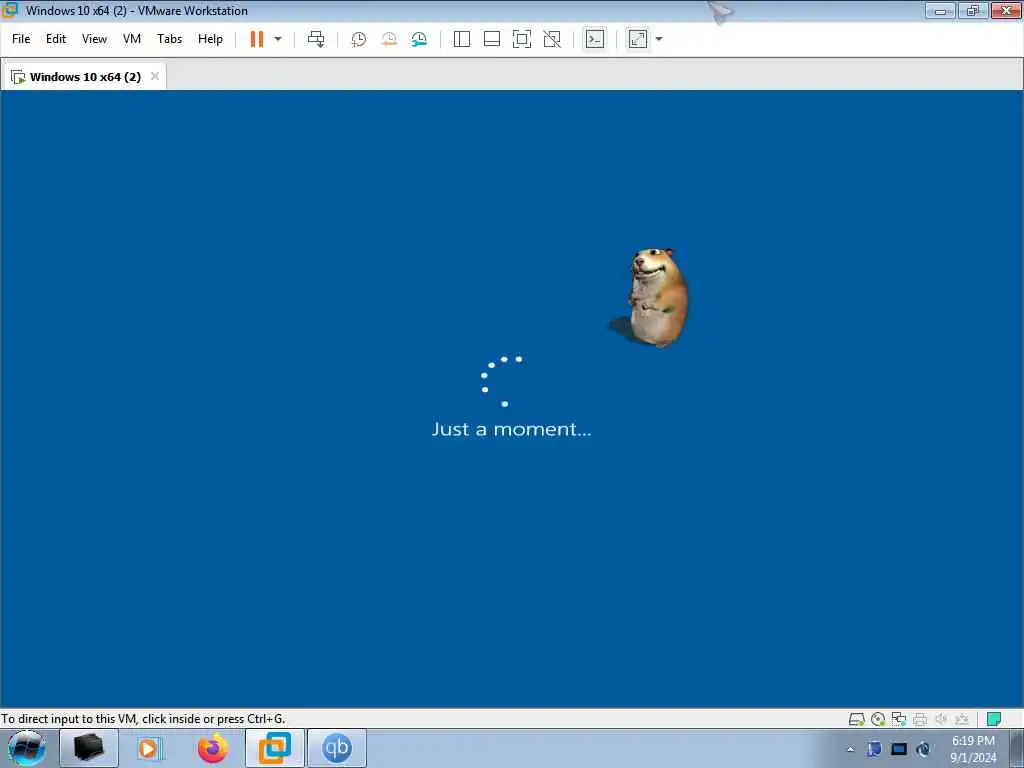Click the VMware icon in the title bar

click(x=9, y=10)
